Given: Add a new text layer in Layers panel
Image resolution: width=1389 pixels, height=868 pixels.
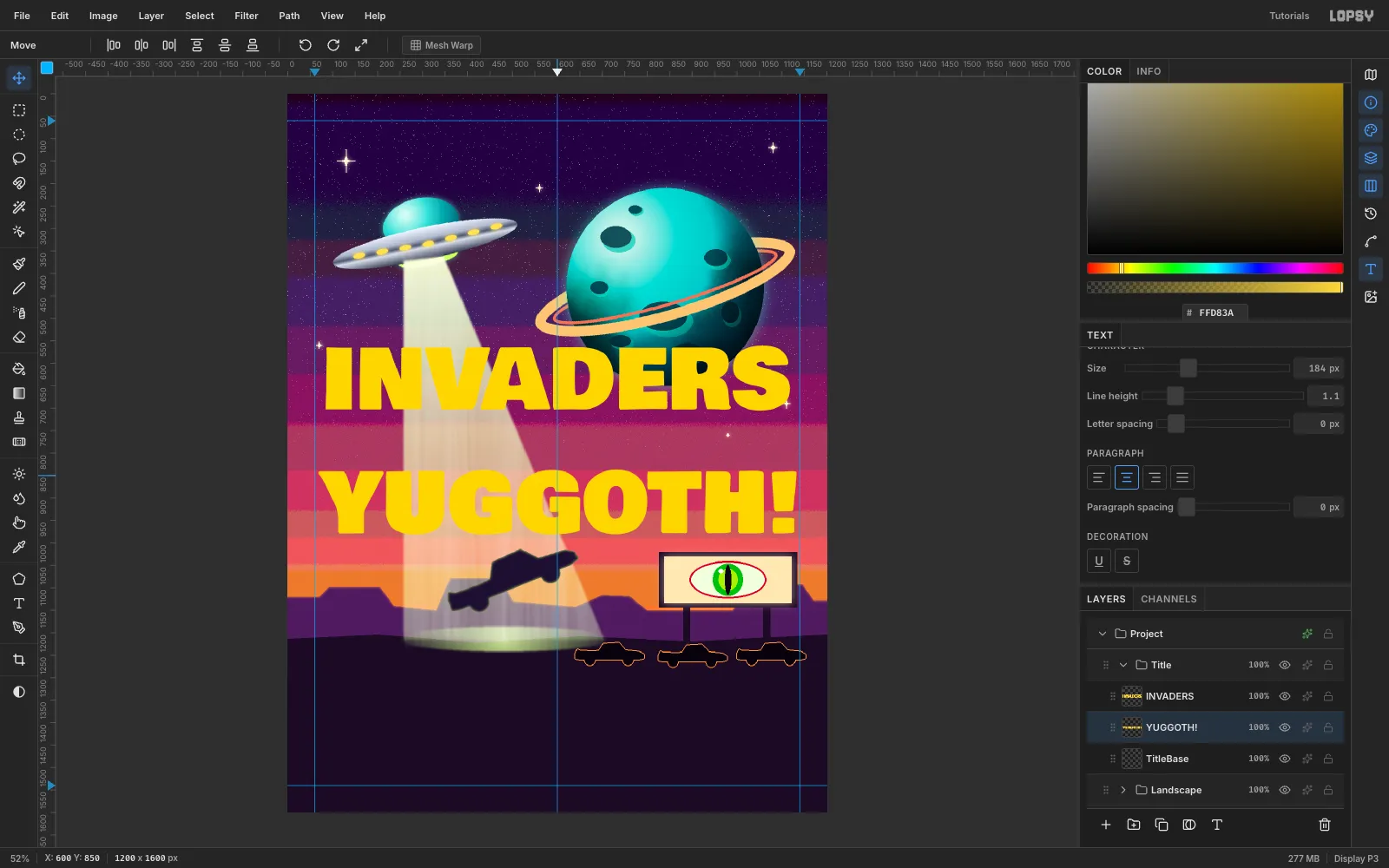Looking at the screenshot, I should [x=1217, y=825].
